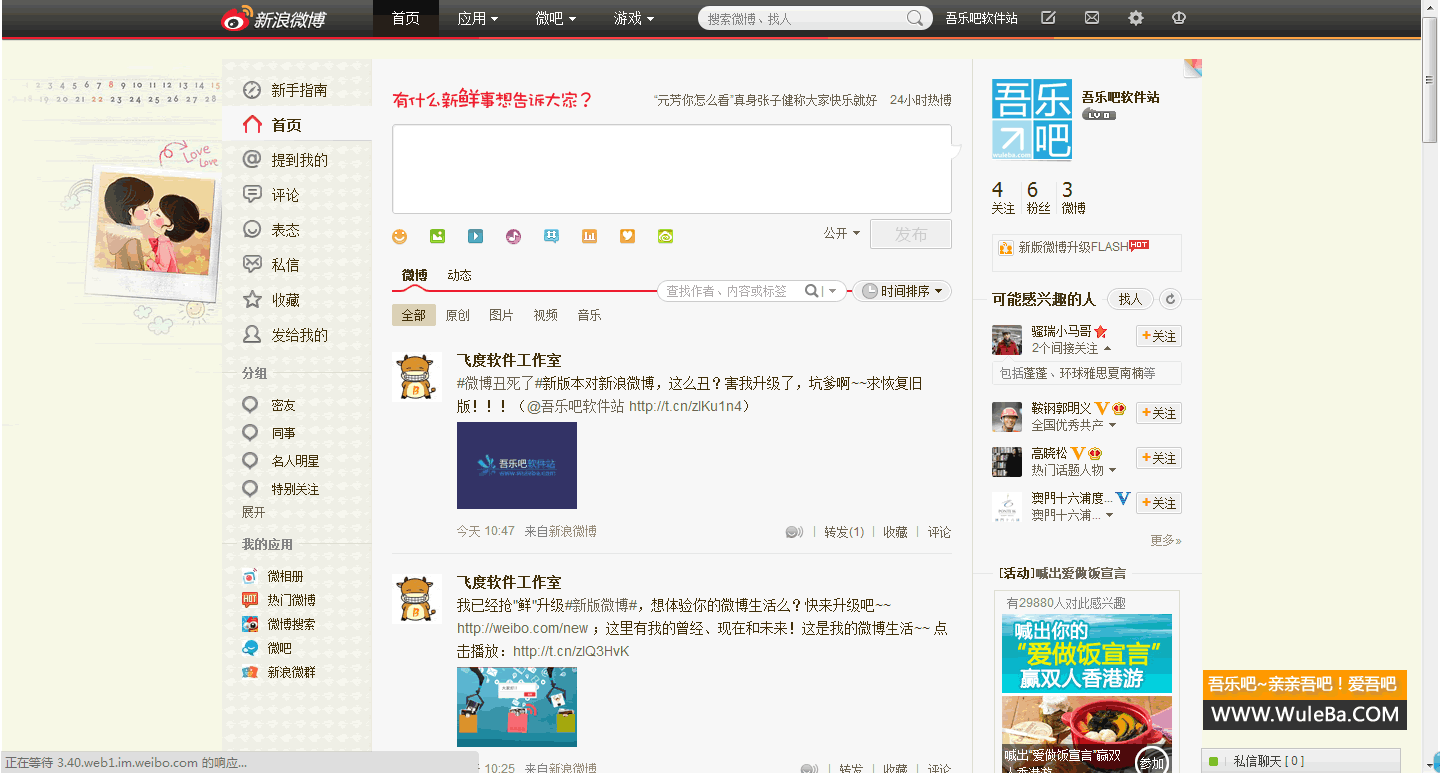Open the link http://t.cn/zlKu1n4
Image resolution: width=1440 pixels, height=773 pixels.
(x=685, y=407)
